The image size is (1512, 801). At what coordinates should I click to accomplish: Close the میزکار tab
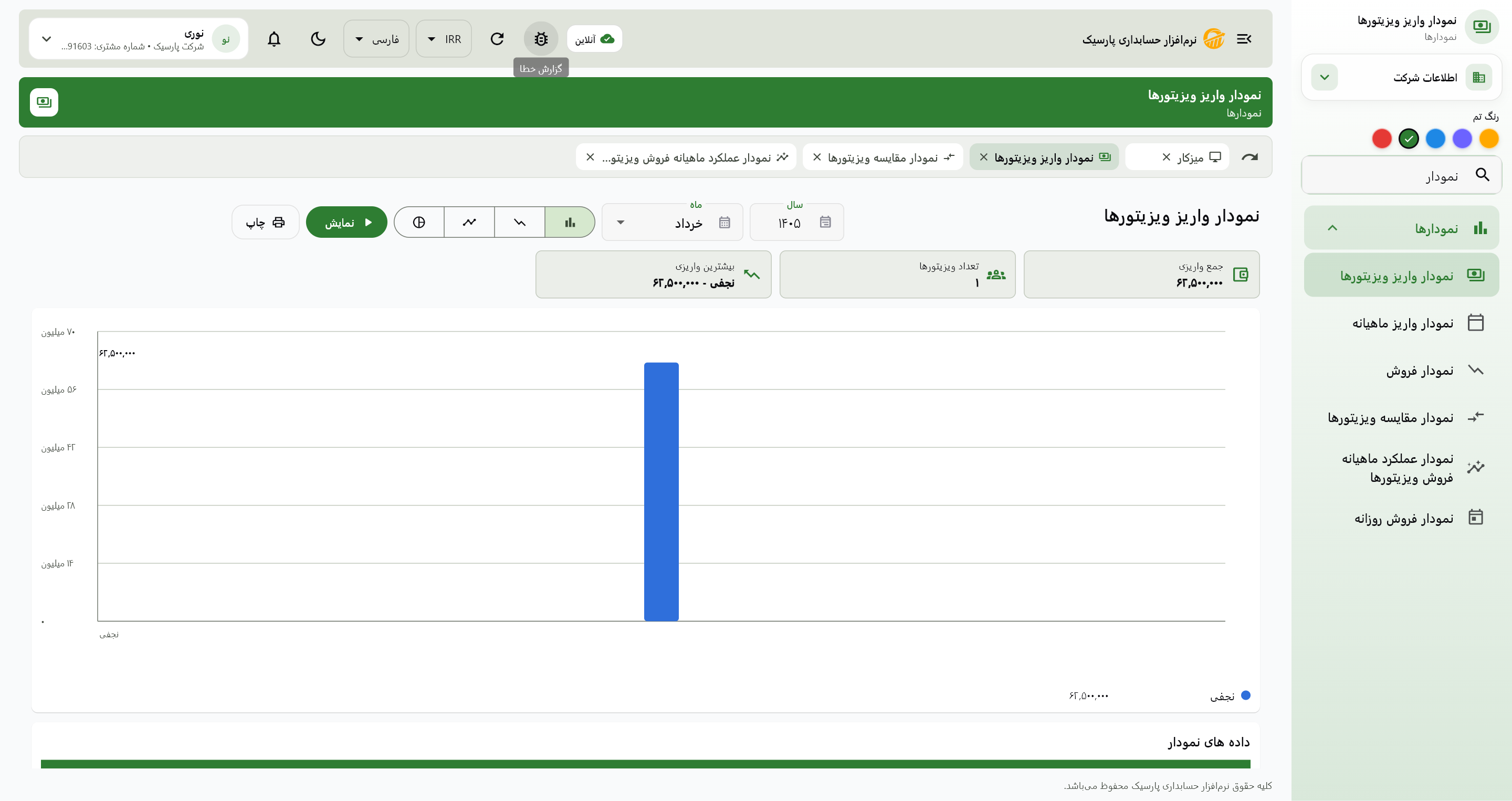pyautogui.click(x=1166, y=156)
